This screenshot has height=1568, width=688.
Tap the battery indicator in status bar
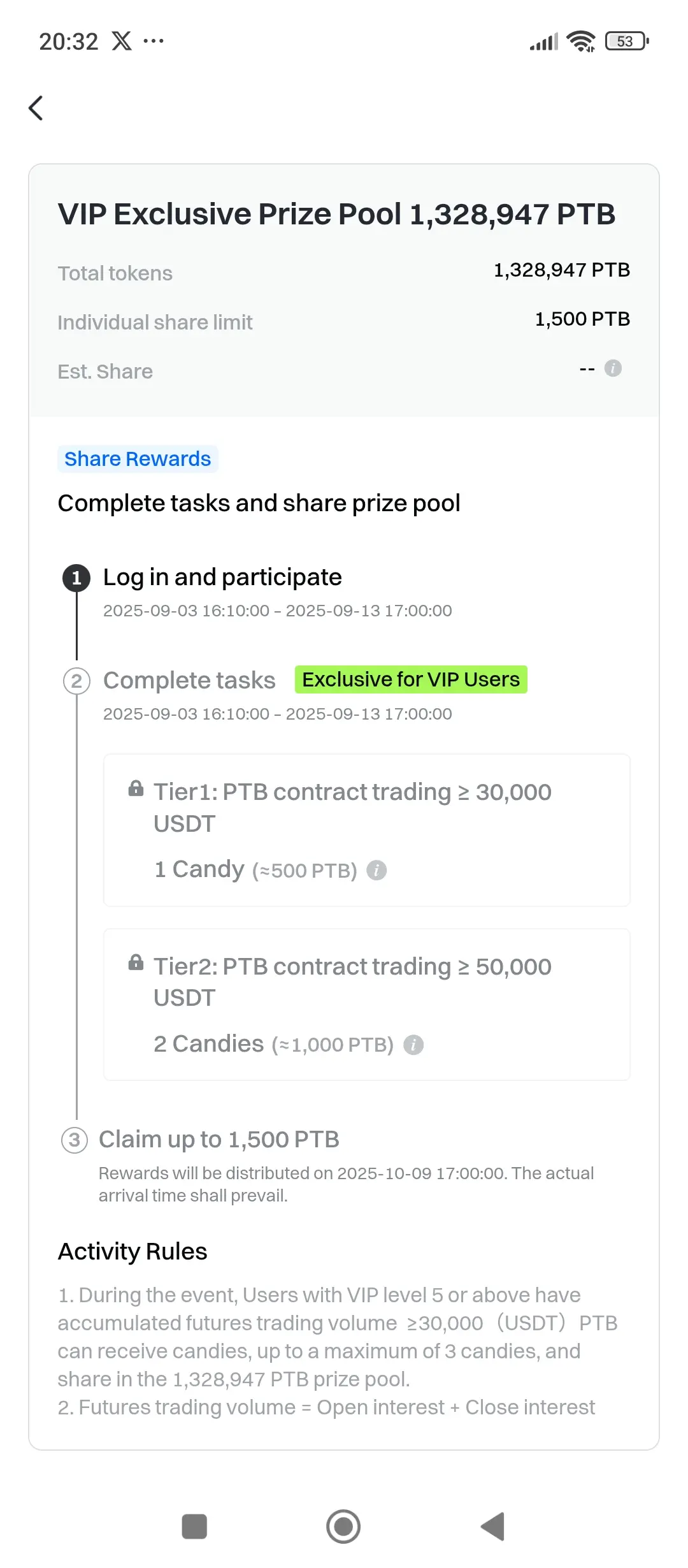click(x=627, y=41)
